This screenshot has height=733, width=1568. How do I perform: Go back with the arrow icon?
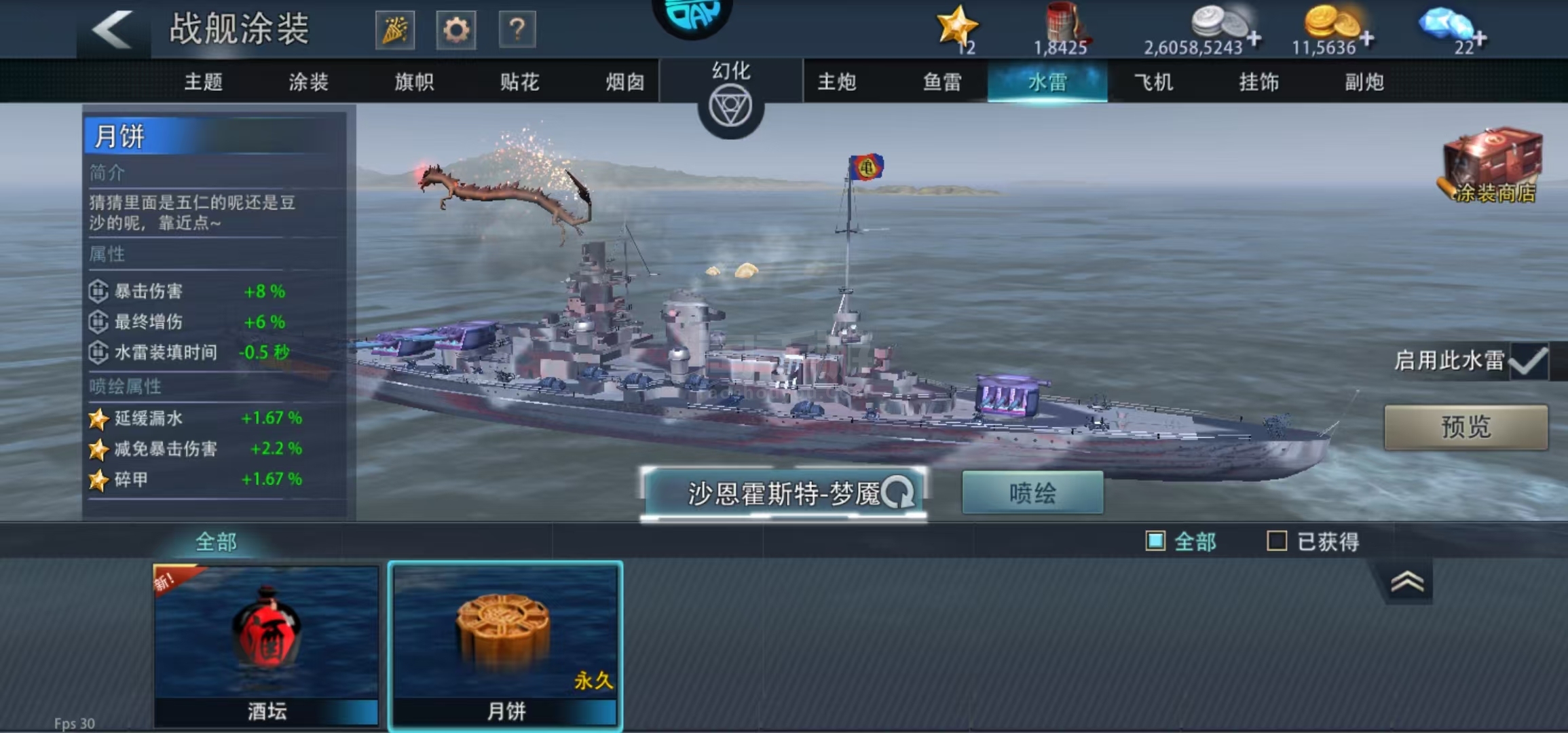113,29
